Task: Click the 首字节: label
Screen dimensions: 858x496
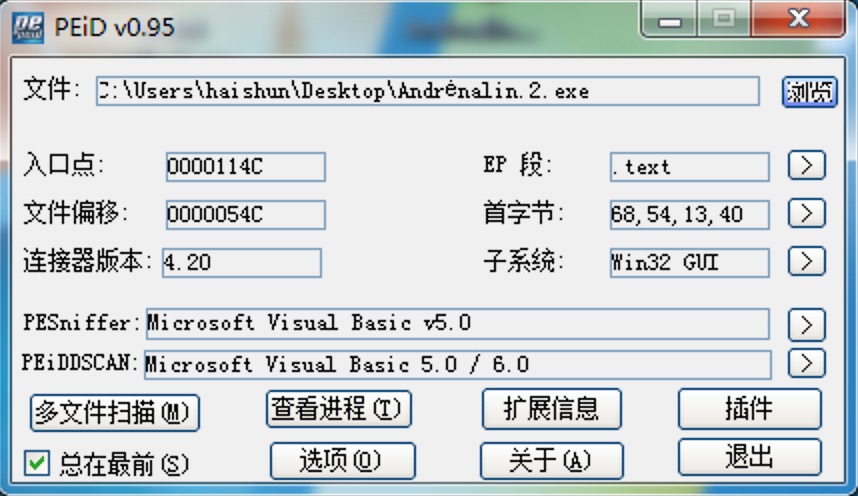Action: click(x=524, y=213)
